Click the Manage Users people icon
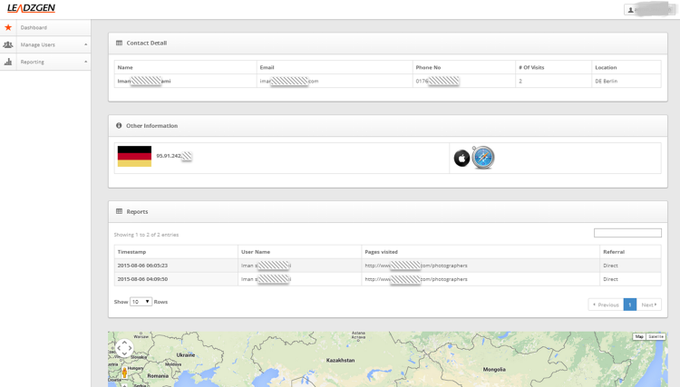Screen dimensions: 680x387 8,45
